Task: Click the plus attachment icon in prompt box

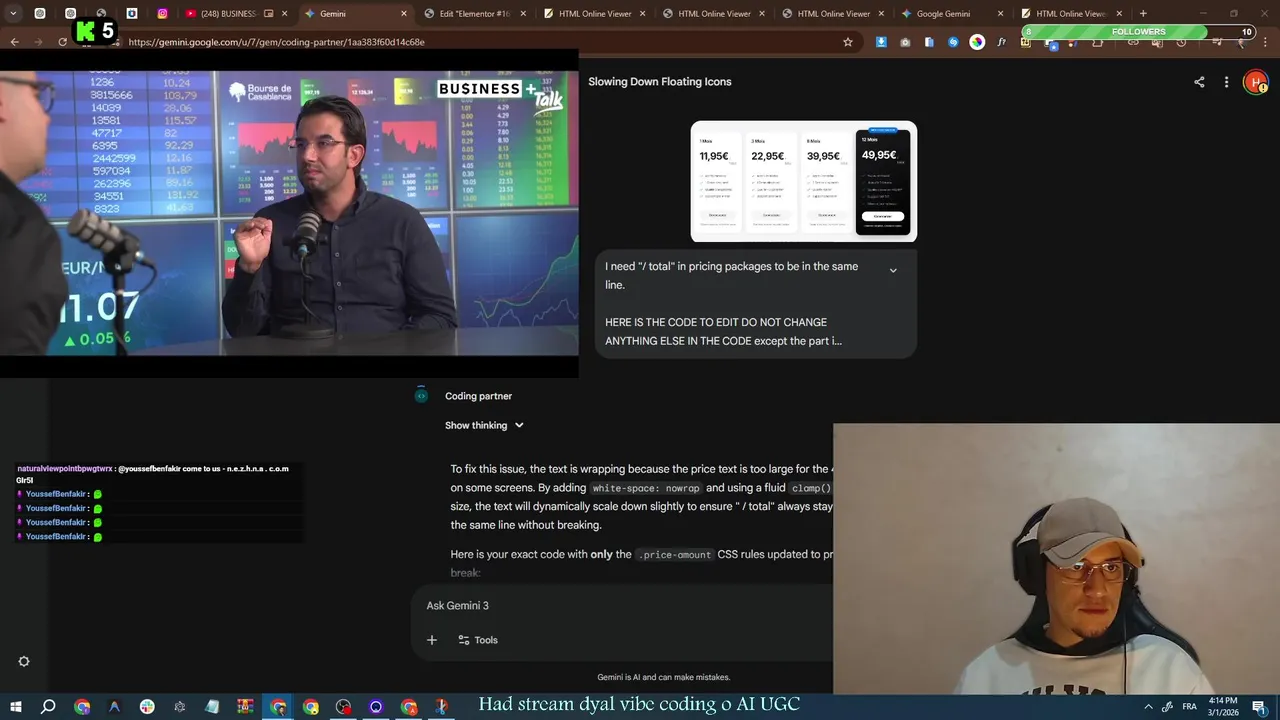Action: tap(432, 640)
